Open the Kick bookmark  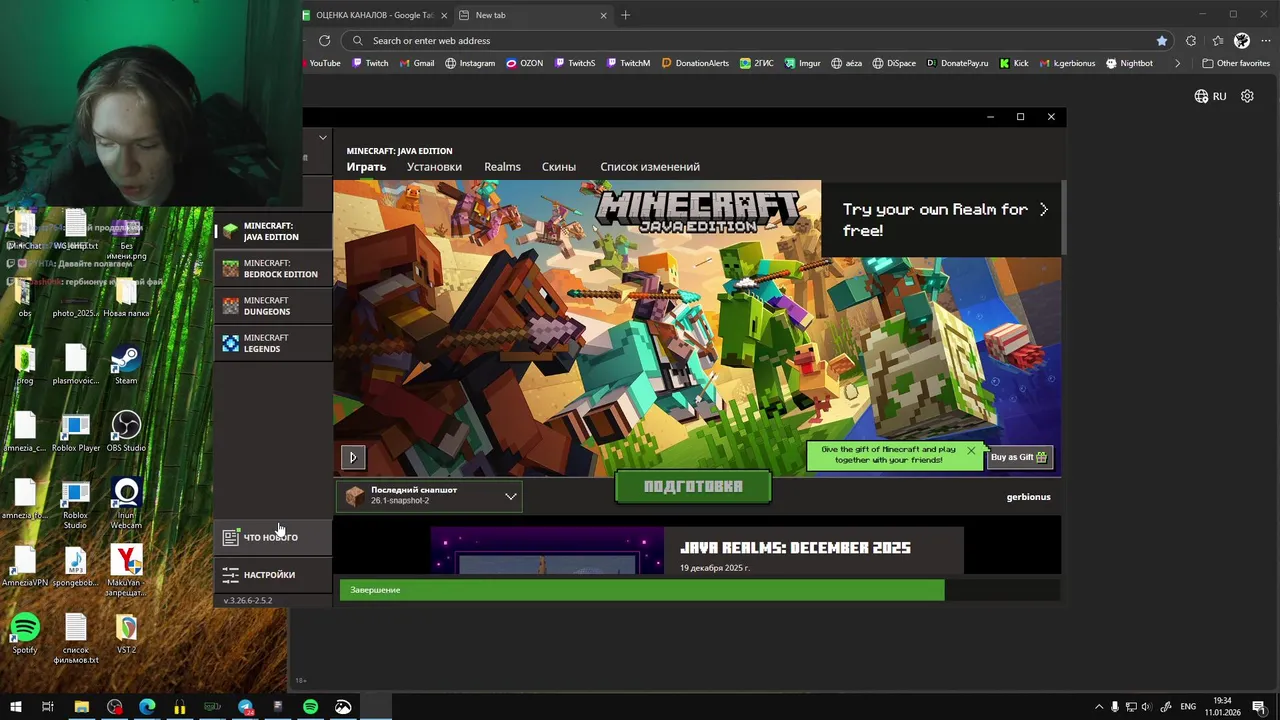point(1014,63)
